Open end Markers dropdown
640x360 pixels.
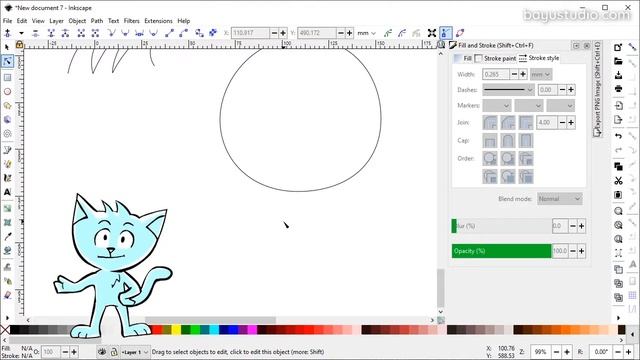click(x=561, y=106)
